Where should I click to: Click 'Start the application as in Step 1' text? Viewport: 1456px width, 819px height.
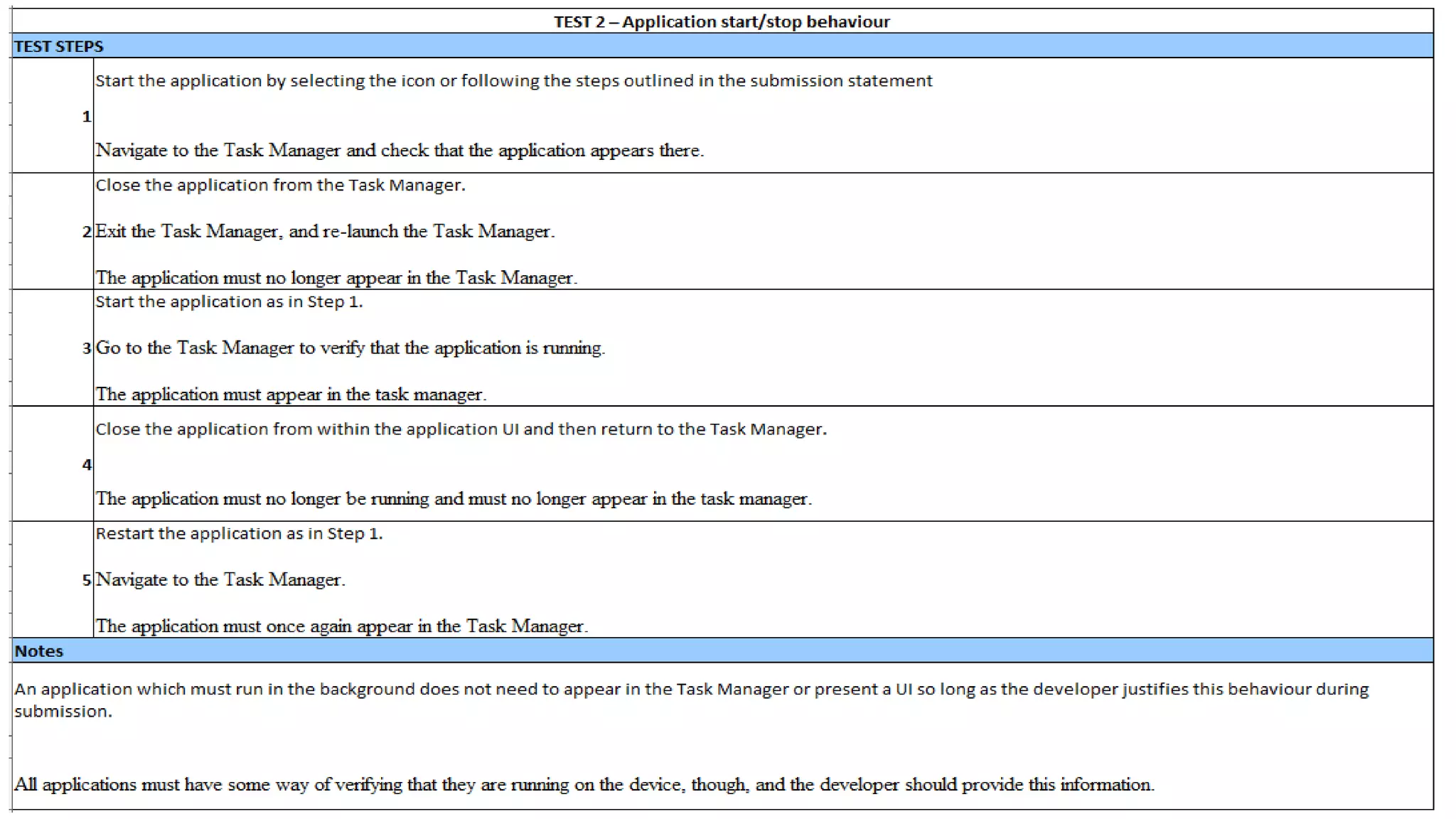[229, 302]
